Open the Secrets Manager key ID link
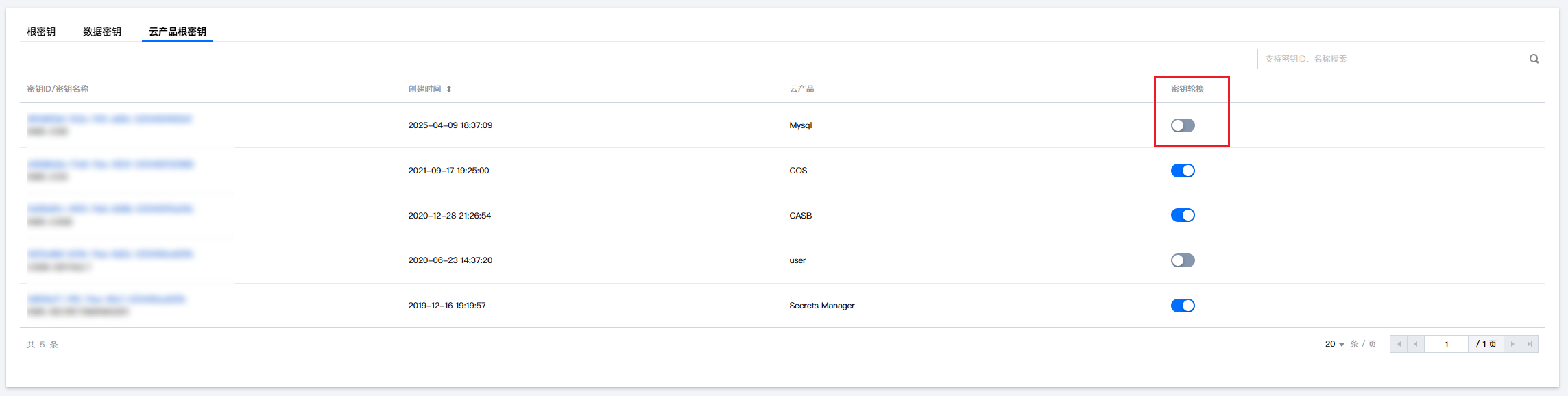Viewport: 1568px width, 396px height. click(x=106, y=299)
